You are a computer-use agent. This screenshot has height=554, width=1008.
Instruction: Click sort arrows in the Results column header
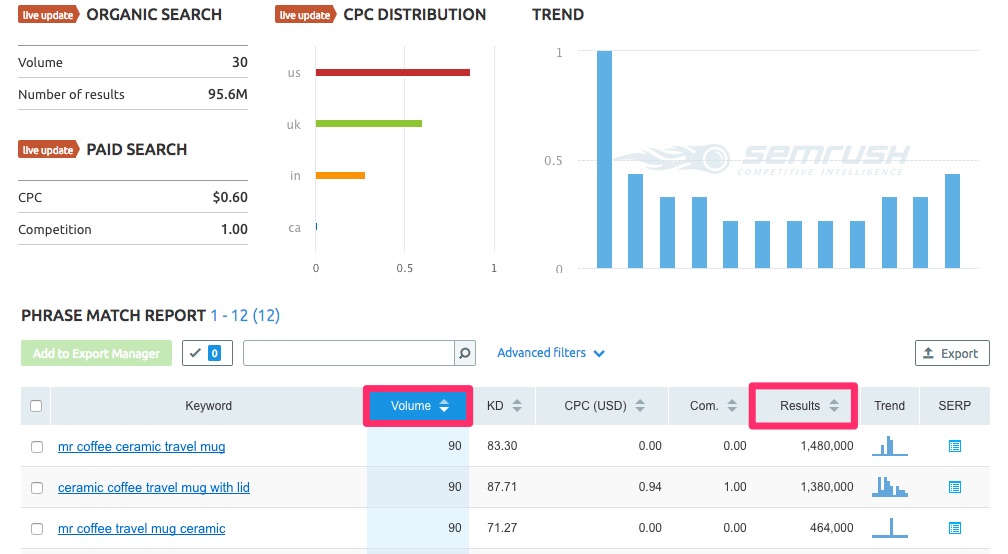pyautogui.click(x=834, y=406)
